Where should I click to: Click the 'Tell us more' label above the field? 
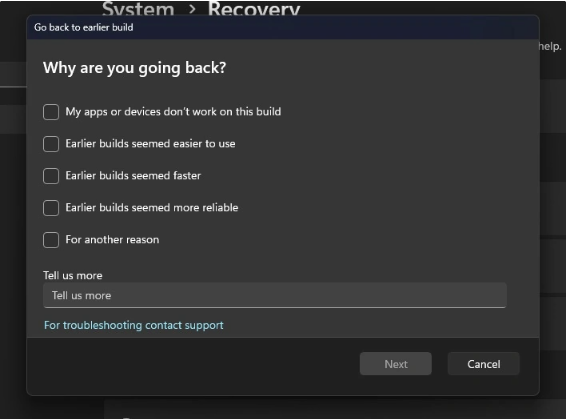tap(73, 275)
